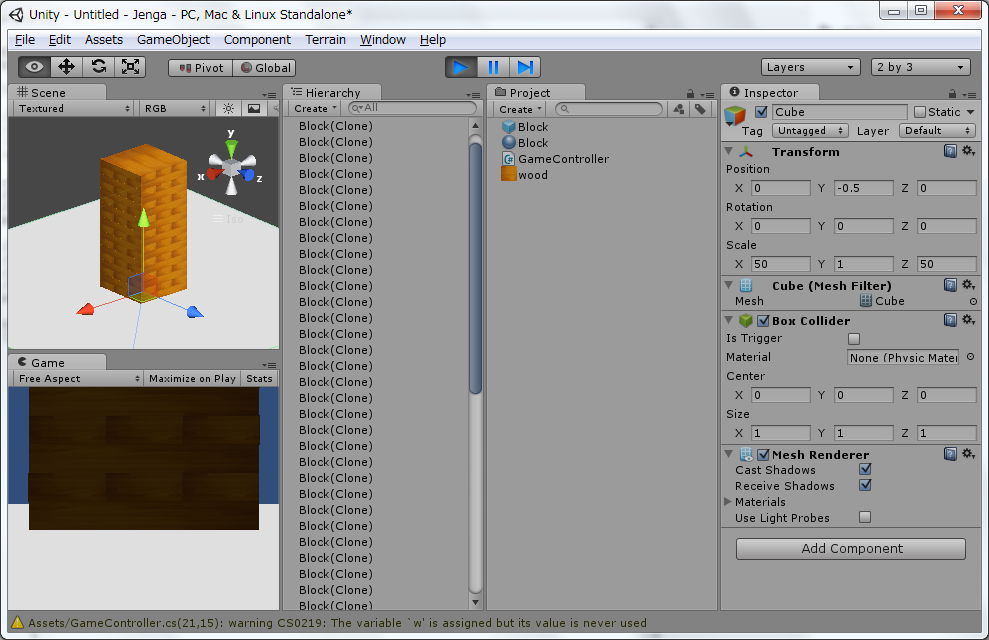
Task: Uncheck Receive Shadows
Action: (x=865, y=485)
